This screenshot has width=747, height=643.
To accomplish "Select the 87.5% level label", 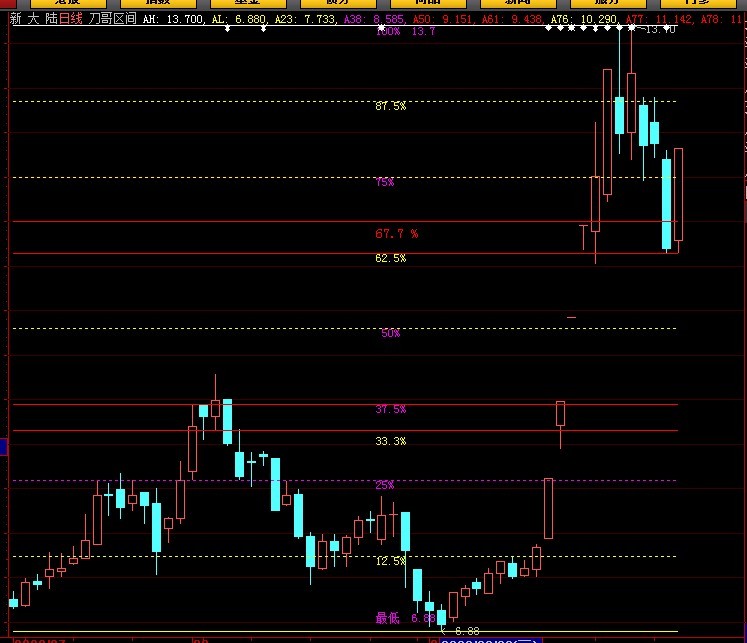I will click(x=391, y=106).
